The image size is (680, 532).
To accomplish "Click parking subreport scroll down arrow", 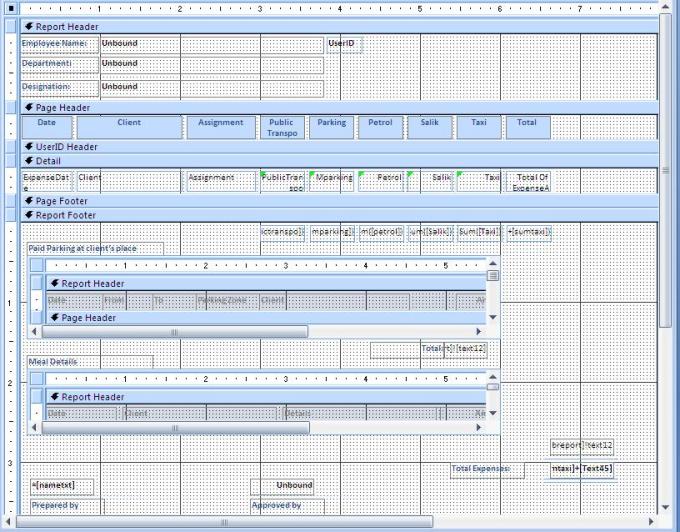I will 493,317.
